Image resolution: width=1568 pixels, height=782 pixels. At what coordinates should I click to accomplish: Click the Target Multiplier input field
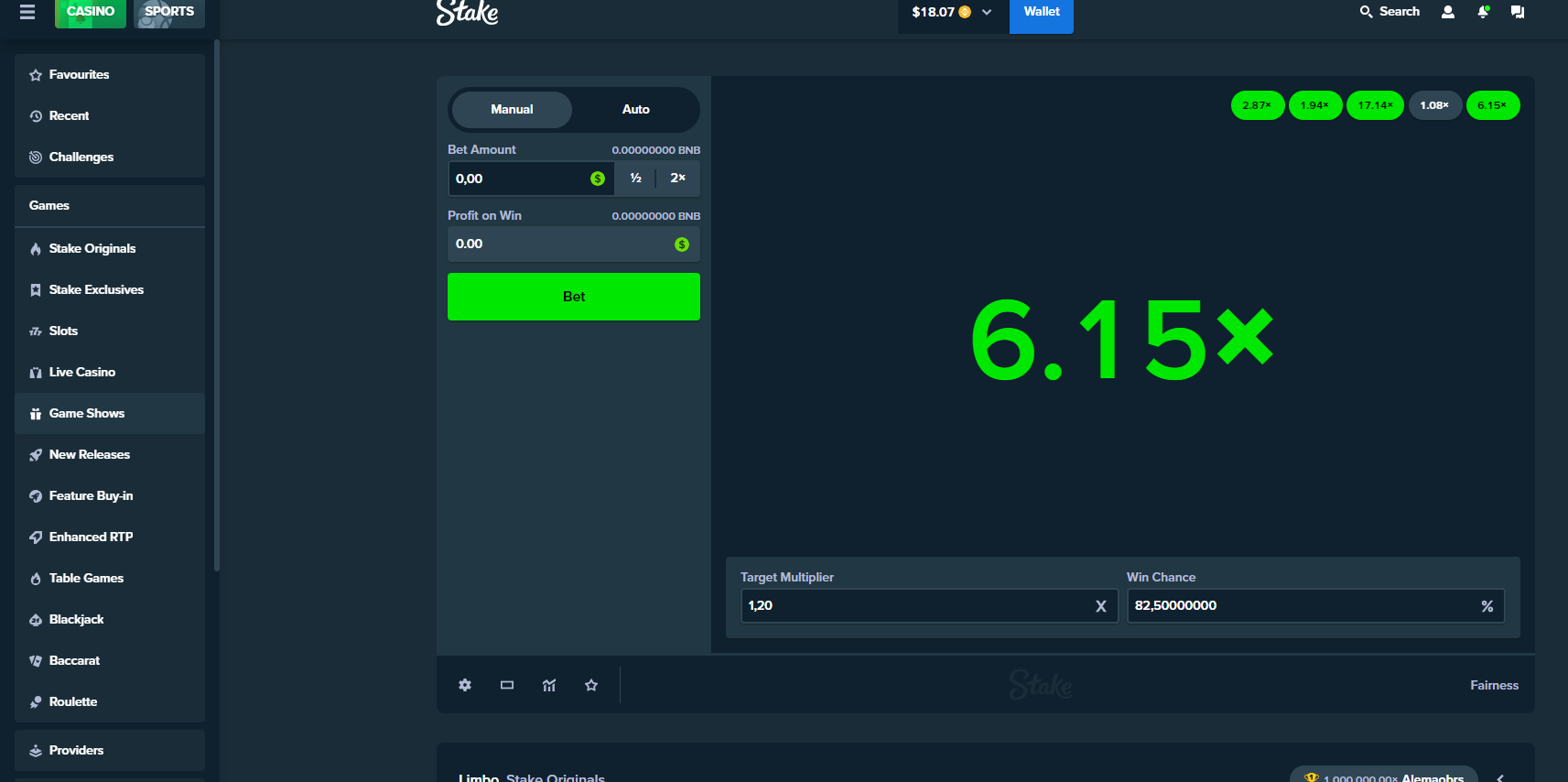click(929, 606)
